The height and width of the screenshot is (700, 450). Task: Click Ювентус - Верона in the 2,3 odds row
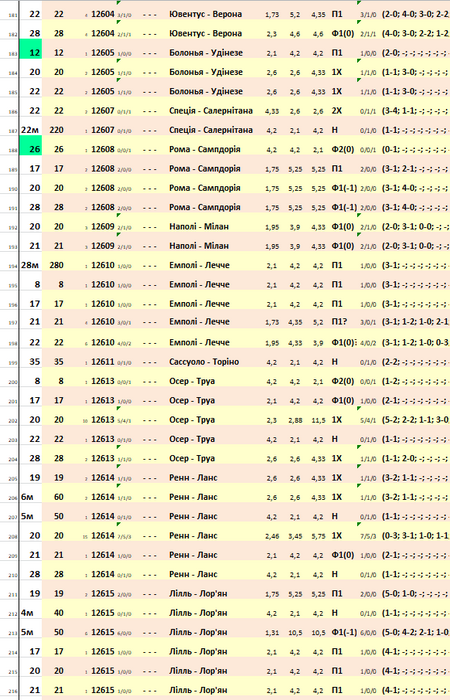205,33
